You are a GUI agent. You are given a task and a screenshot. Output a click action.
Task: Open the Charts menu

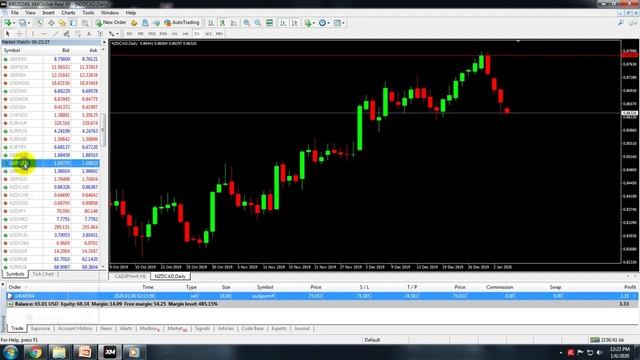68,13
